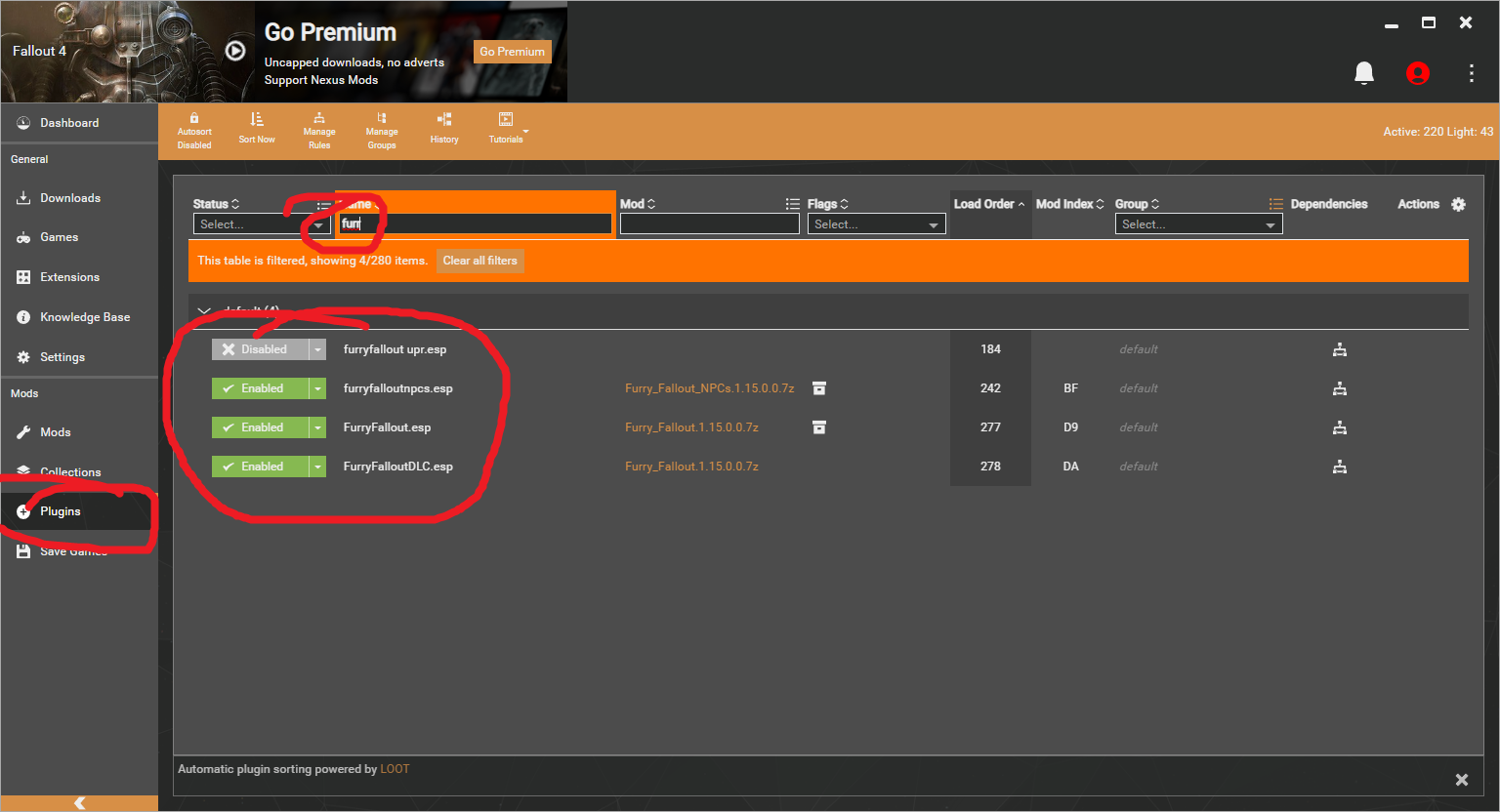
Task: Open Flags filter Select dropdown
Action: pyautogui.click(x=876, y=224)
